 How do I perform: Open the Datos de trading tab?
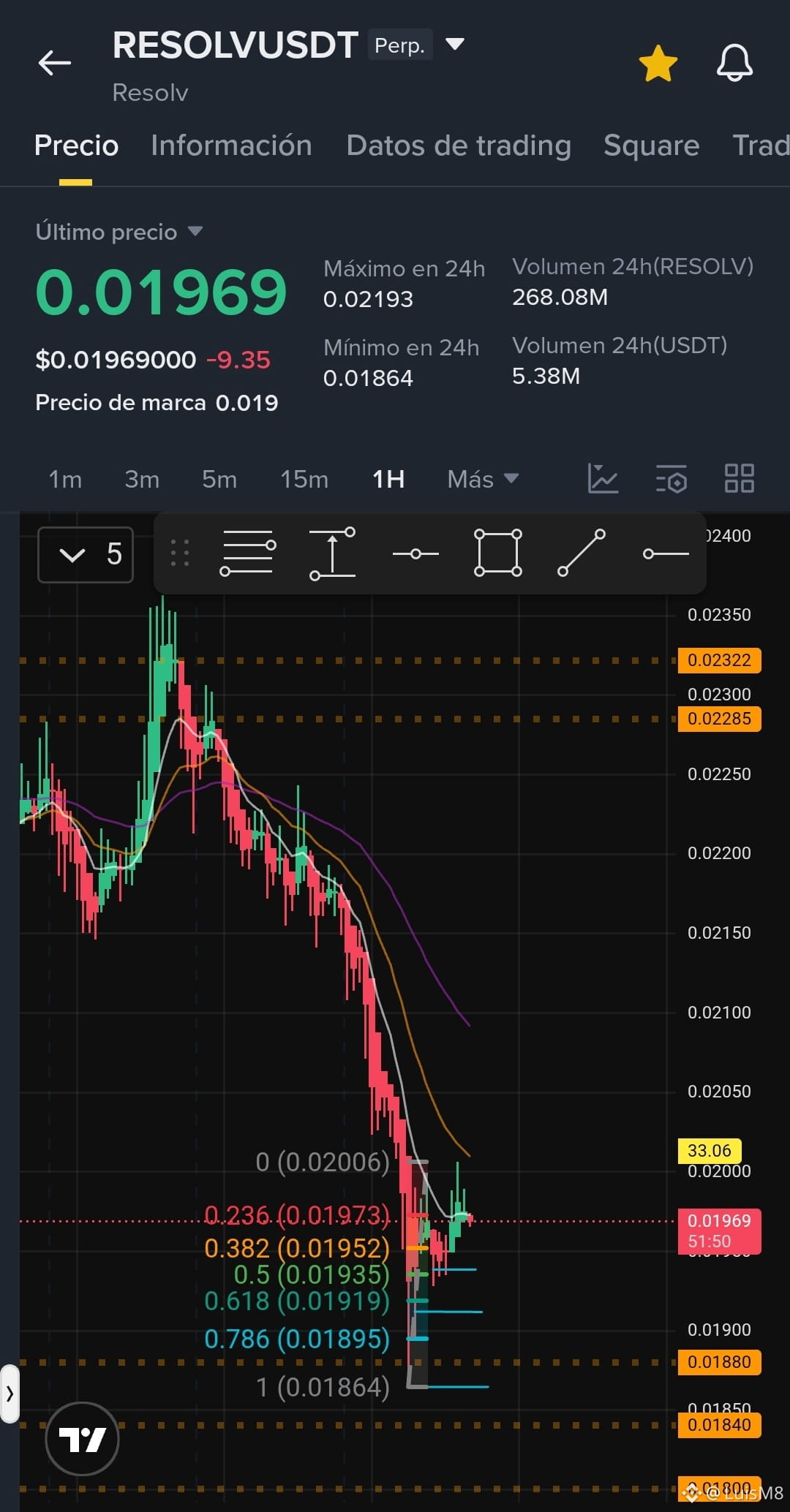pyautogui.click(x=459, y=145)
